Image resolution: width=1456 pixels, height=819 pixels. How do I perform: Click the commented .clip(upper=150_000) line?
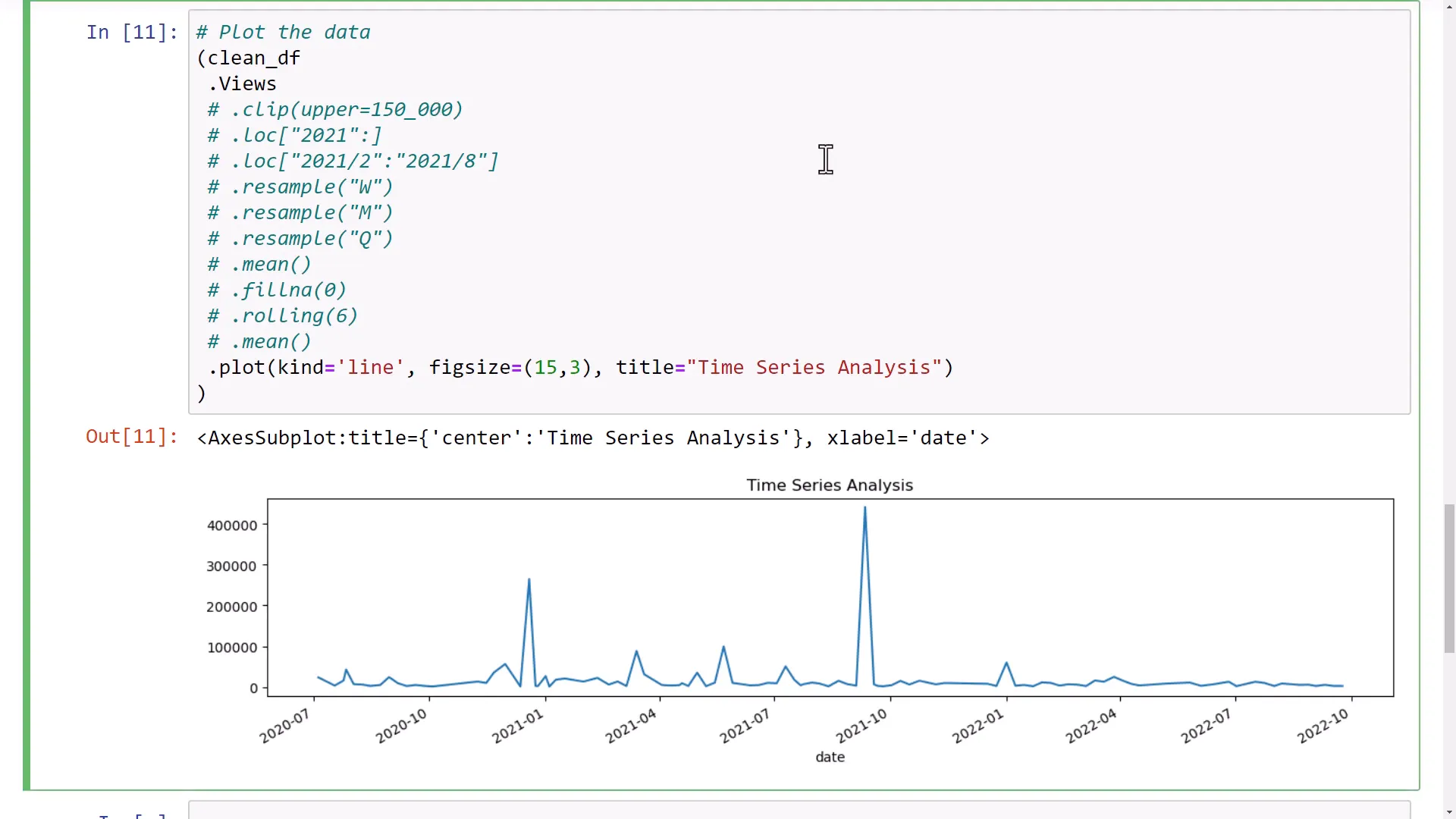click(x=335, y=110)
